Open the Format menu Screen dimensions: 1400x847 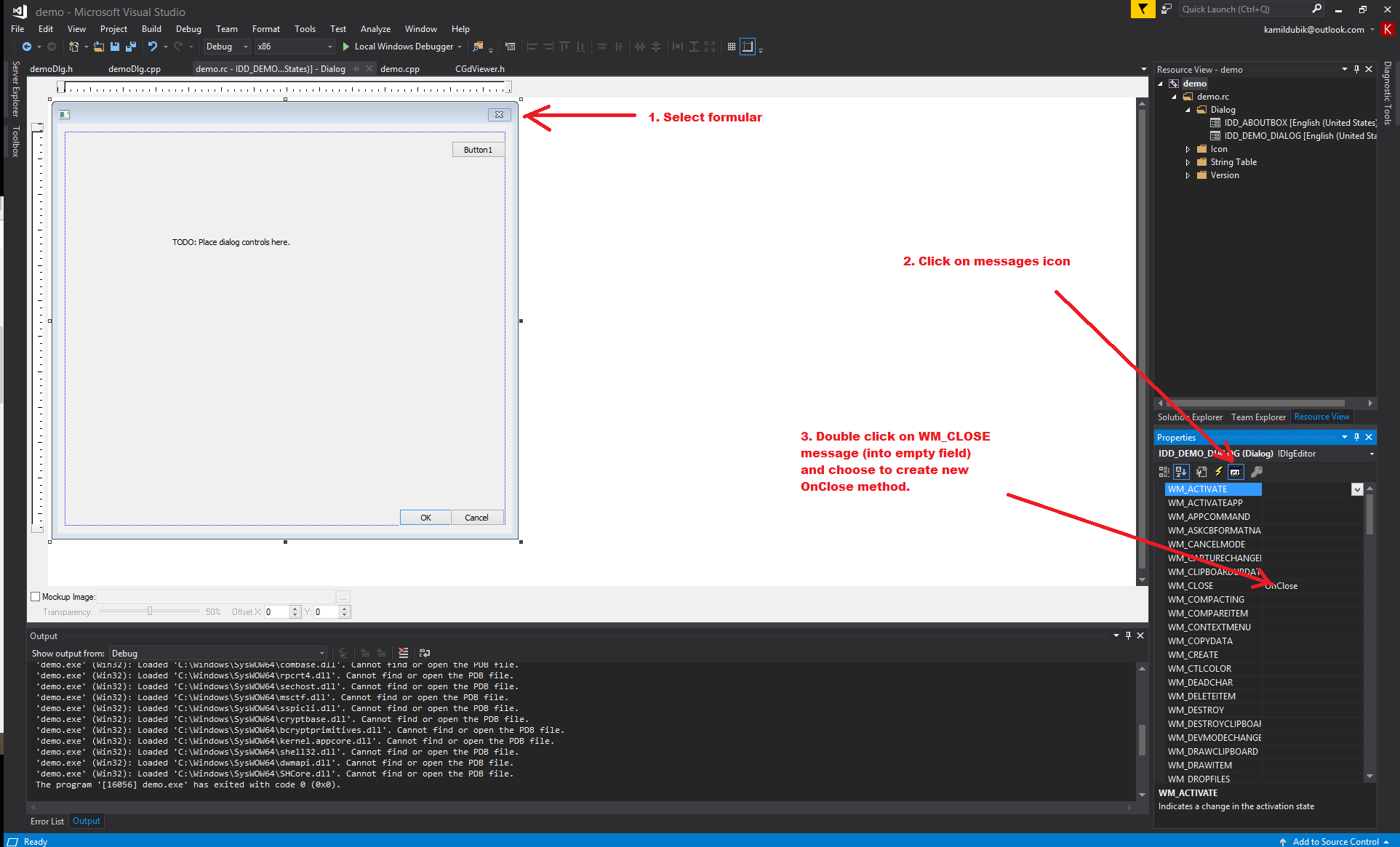265,29
